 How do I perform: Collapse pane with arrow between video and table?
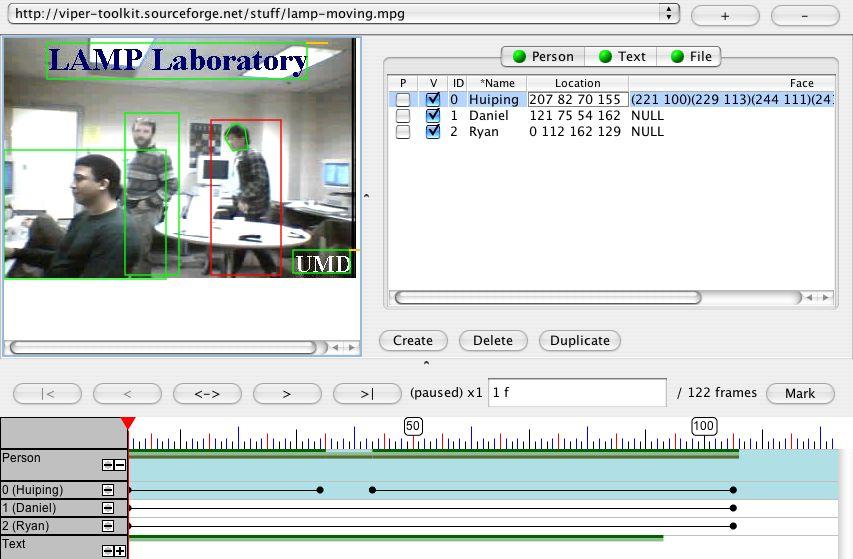click(x=366, y=196)
